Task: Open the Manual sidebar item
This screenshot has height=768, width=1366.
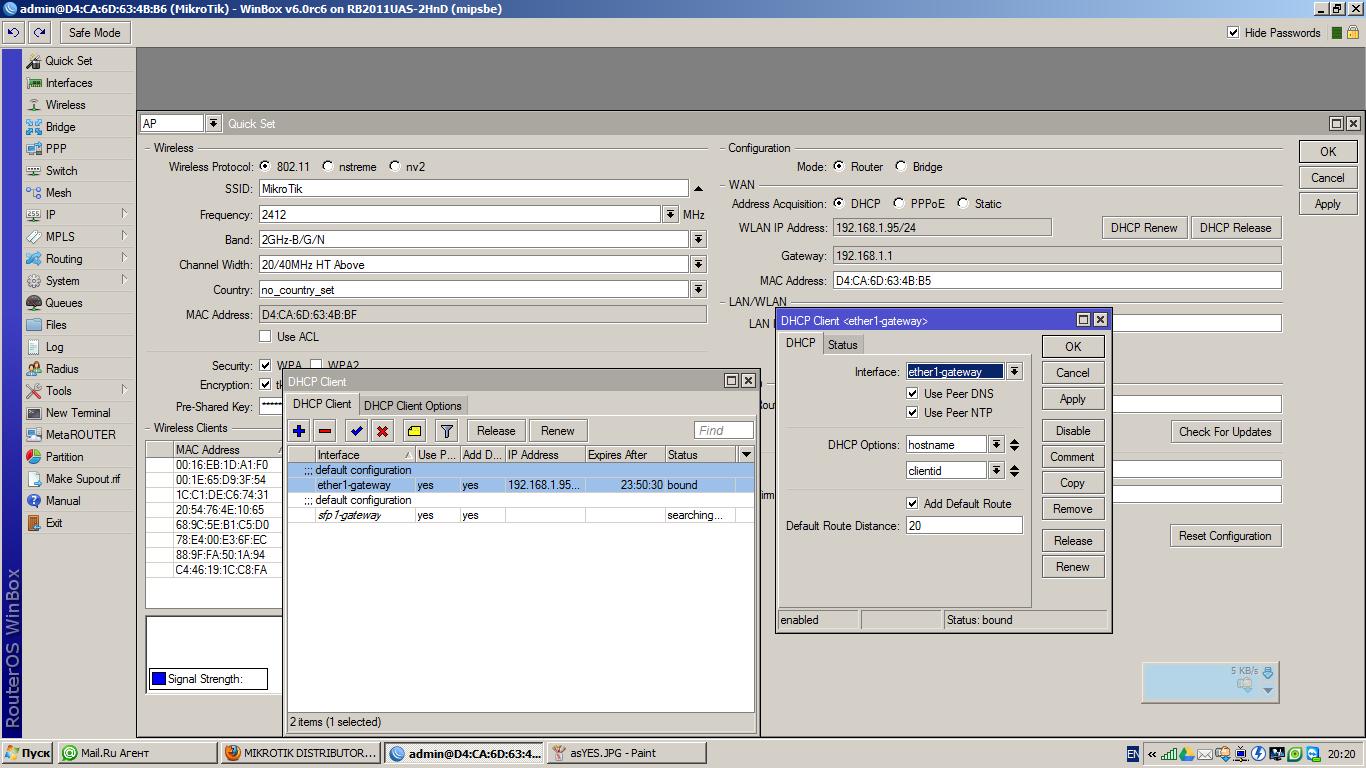Action: point(62,501)
